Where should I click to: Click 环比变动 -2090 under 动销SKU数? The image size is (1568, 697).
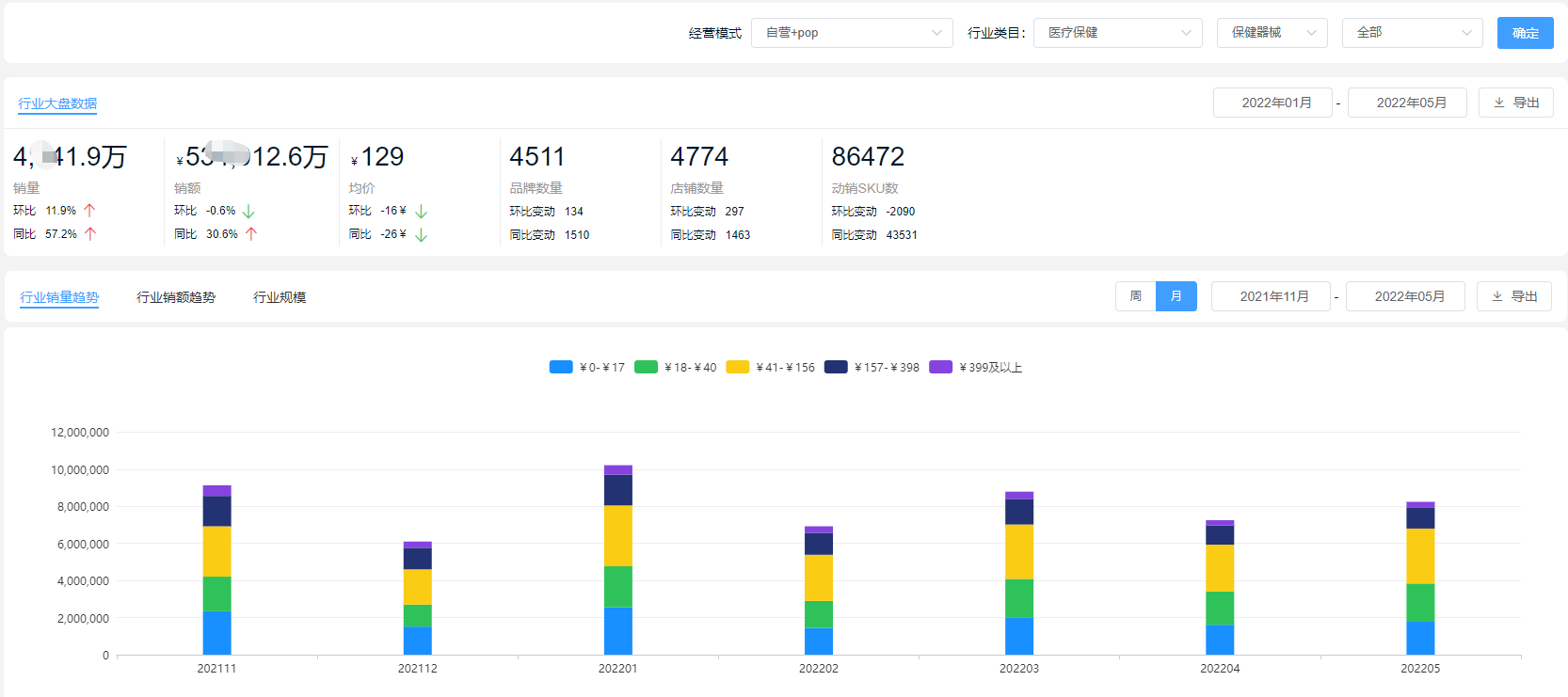click(873, 212)
